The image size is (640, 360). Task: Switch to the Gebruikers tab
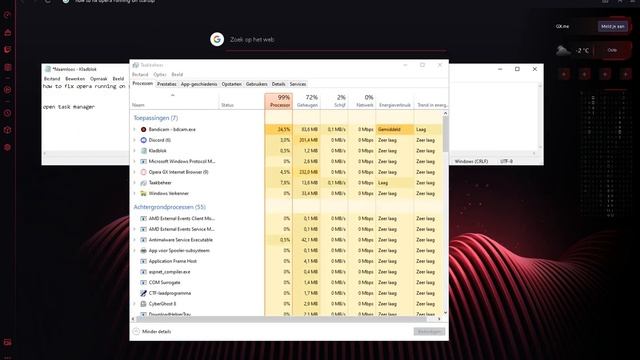tap(256, 84)
